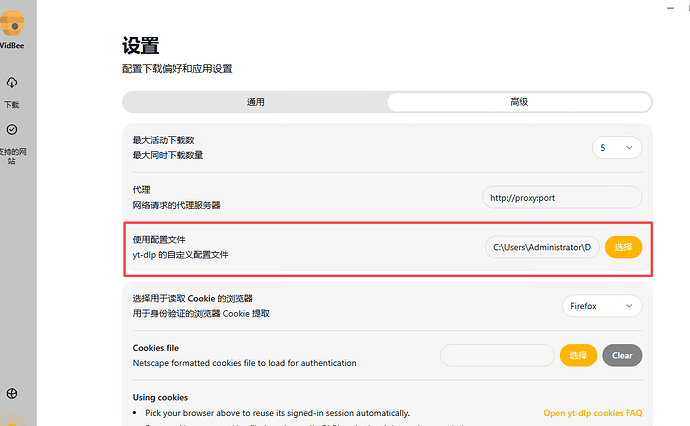This screenshot has width=690, height=426.
Task: Open yt-dlp cookies FAQ link
Action: pyautogui.click(x=593, y=413)
